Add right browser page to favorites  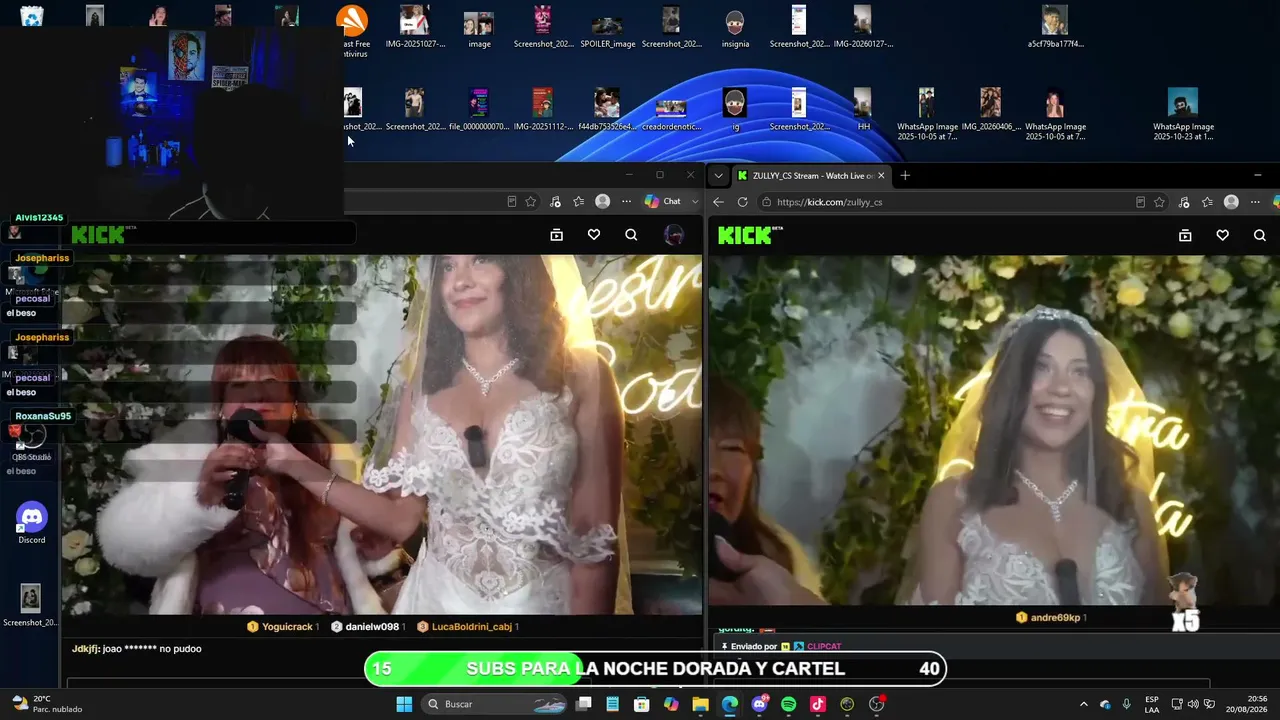click(1159, 202)
